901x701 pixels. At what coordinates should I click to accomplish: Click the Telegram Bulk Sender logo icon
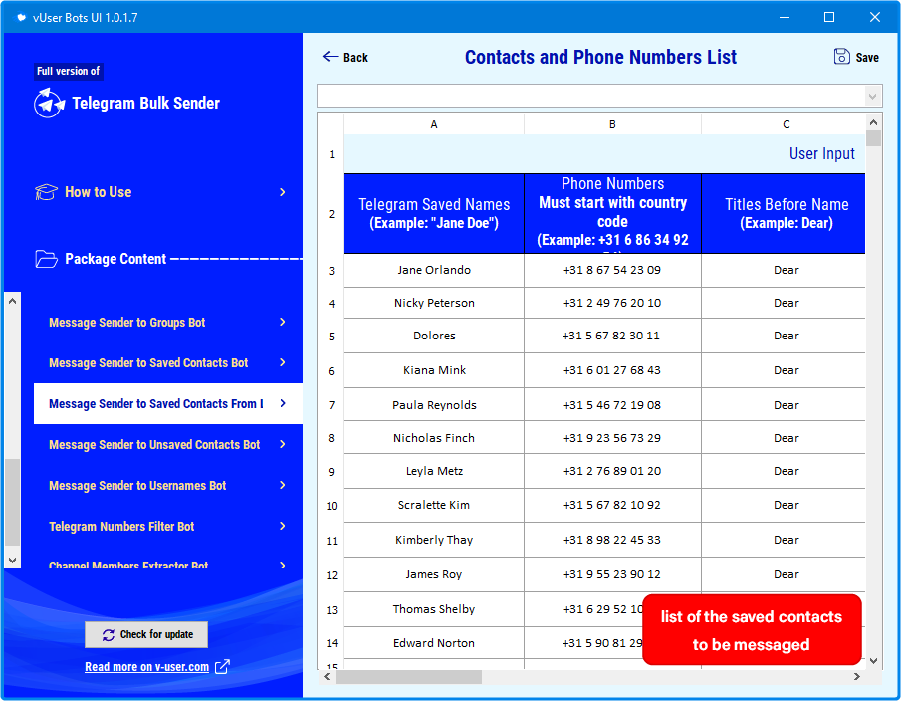tap(49, 103)
